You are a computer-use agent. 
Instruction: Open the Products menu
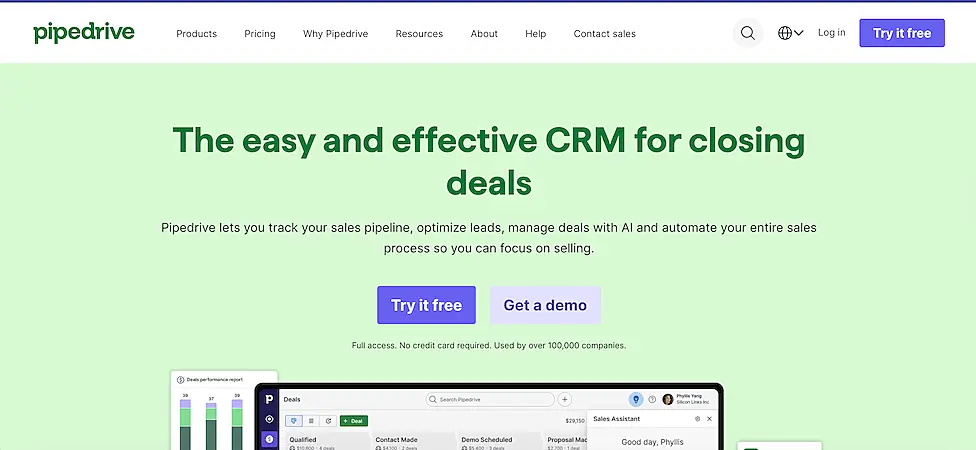tap(197, 34)
